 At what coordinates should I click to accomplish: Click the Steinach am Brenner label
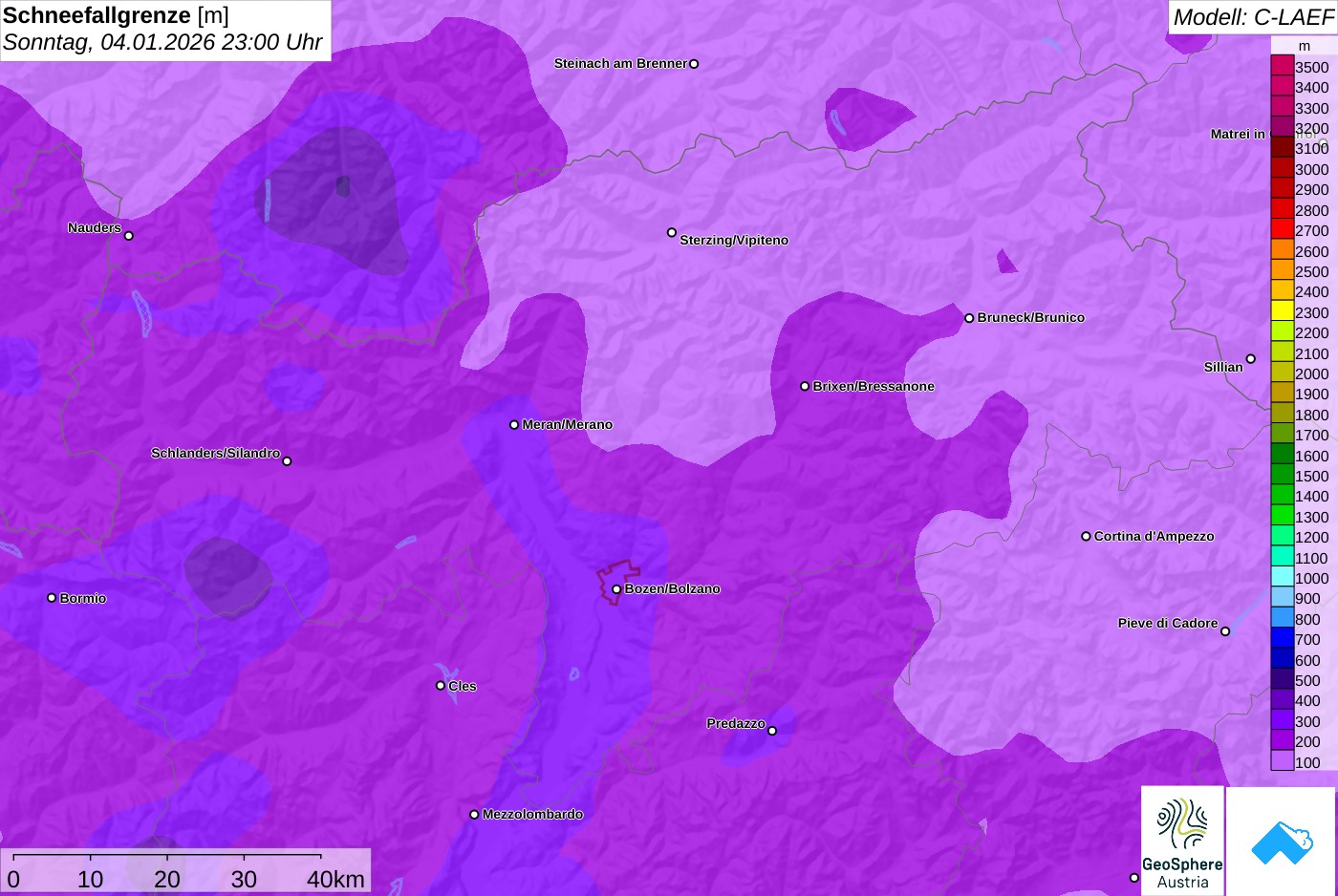coord(620,63)
